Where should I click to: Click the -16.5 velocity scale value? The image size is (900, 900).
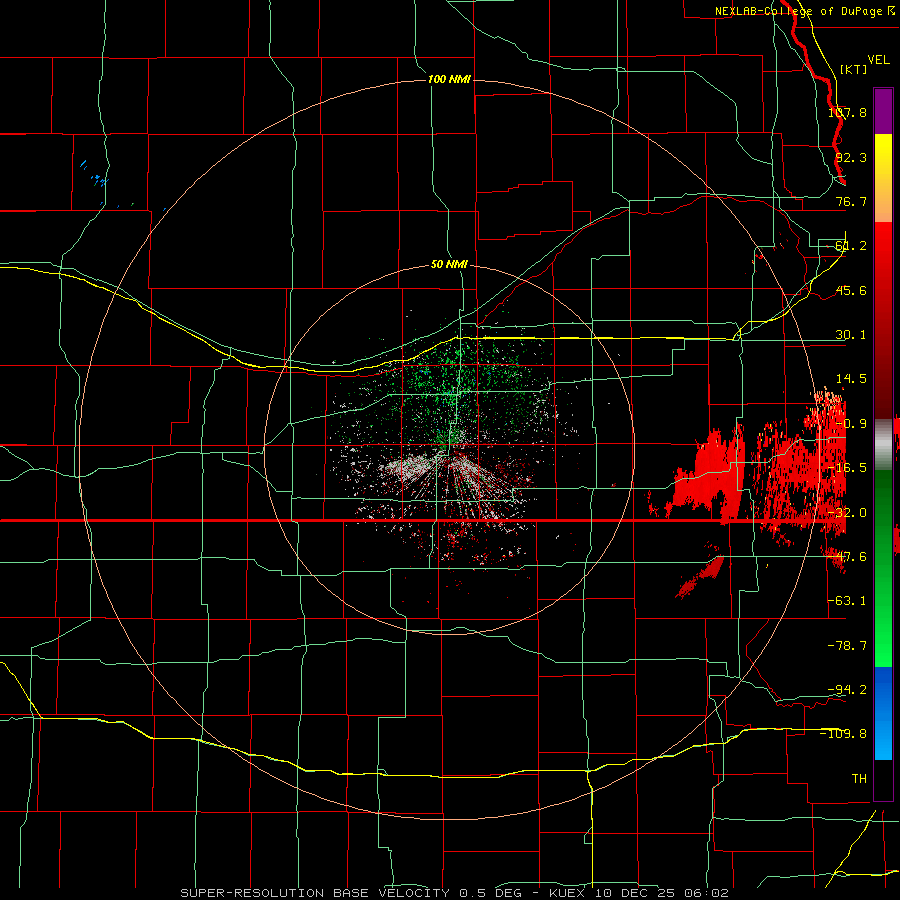(847, 468)
